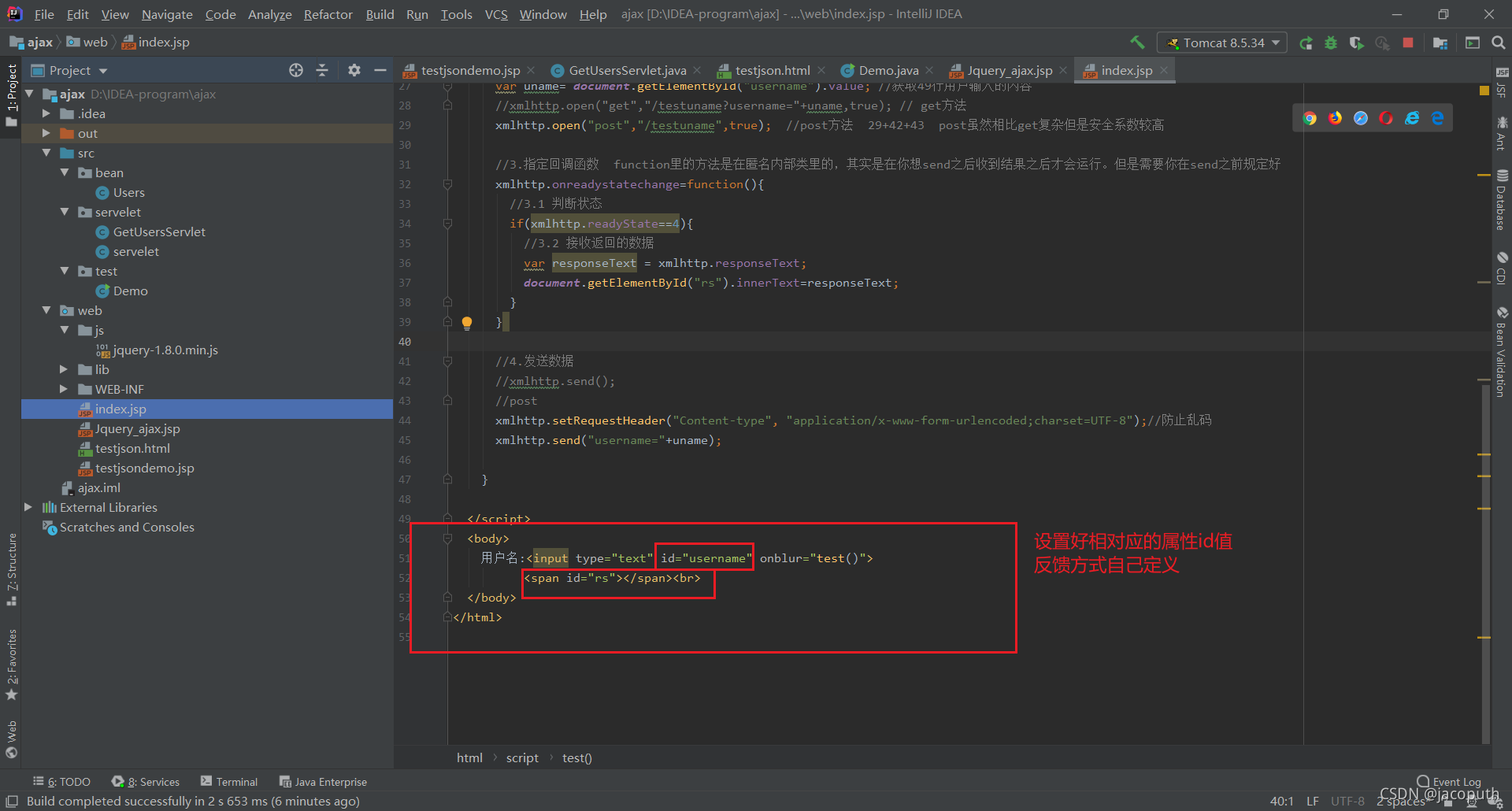Toggle the 2: Favorites tool window
This screenshot has width=1512, height=811.
coord(11,664)
